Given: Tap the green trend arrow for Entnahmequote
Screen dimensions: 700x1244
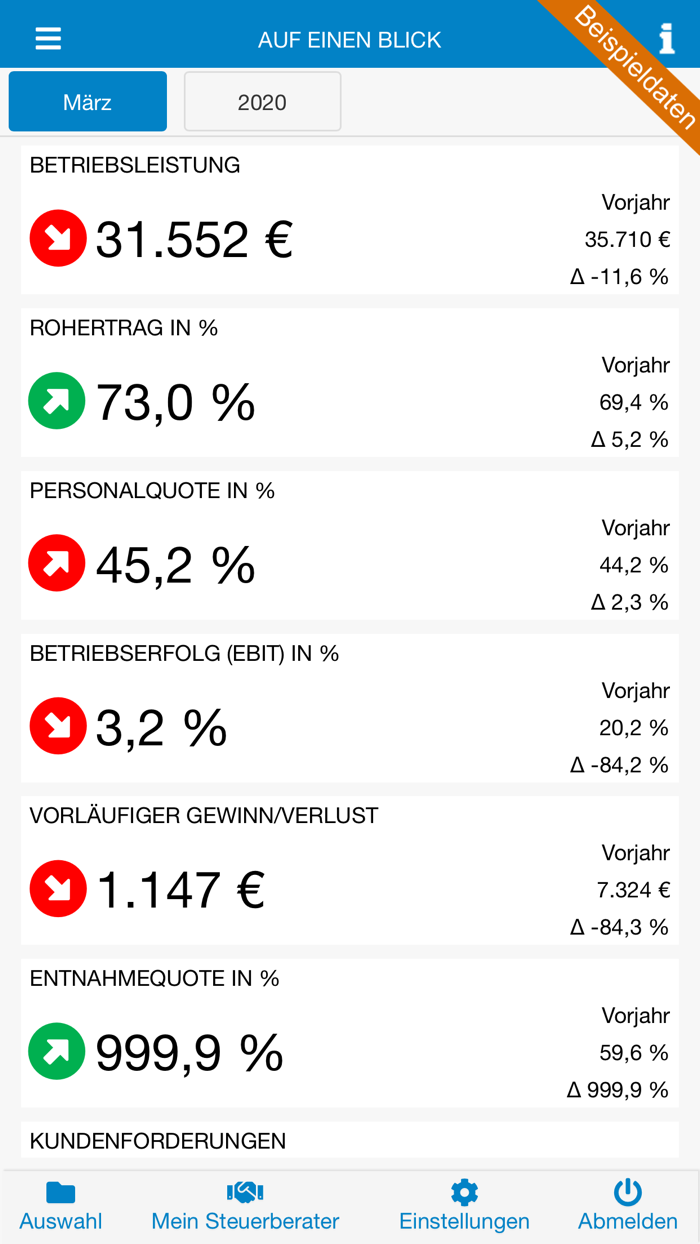Looking at the screenshot, I should (57, 1052).
